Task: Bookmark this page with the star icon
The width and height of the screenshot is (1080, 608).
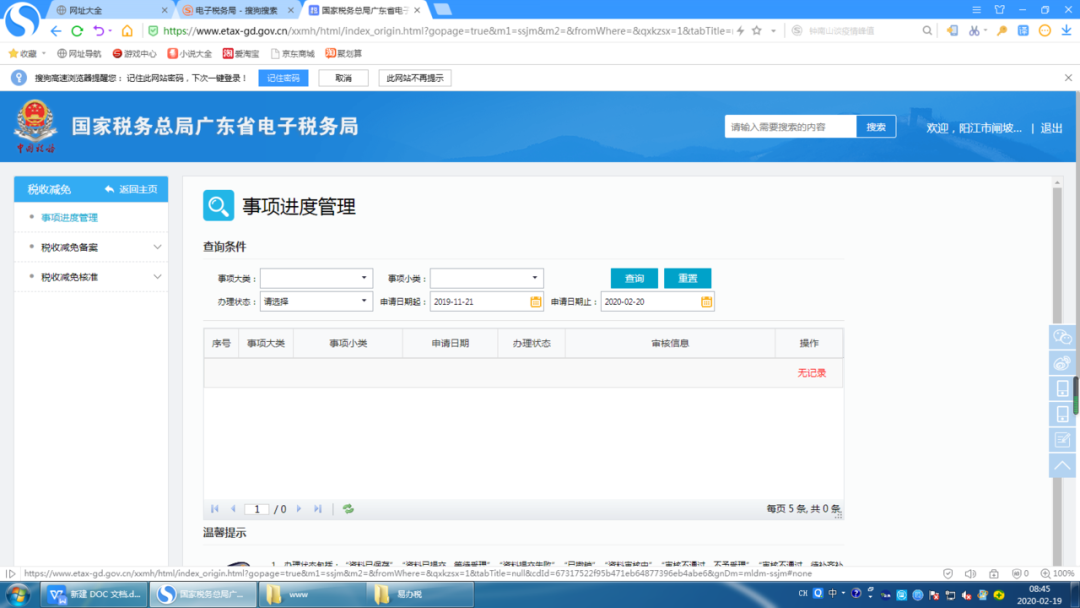Action: point(757,31)
